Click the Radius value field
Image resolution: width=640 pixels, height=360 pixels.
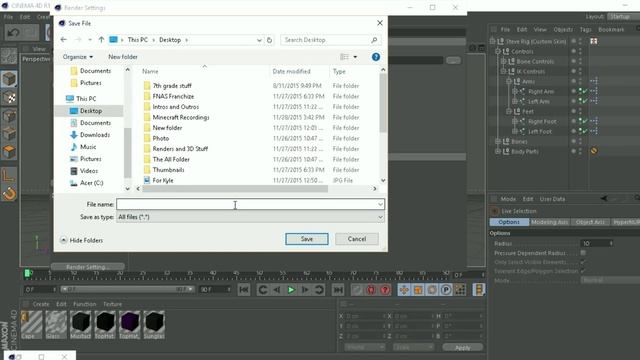[x=597, y=243]
